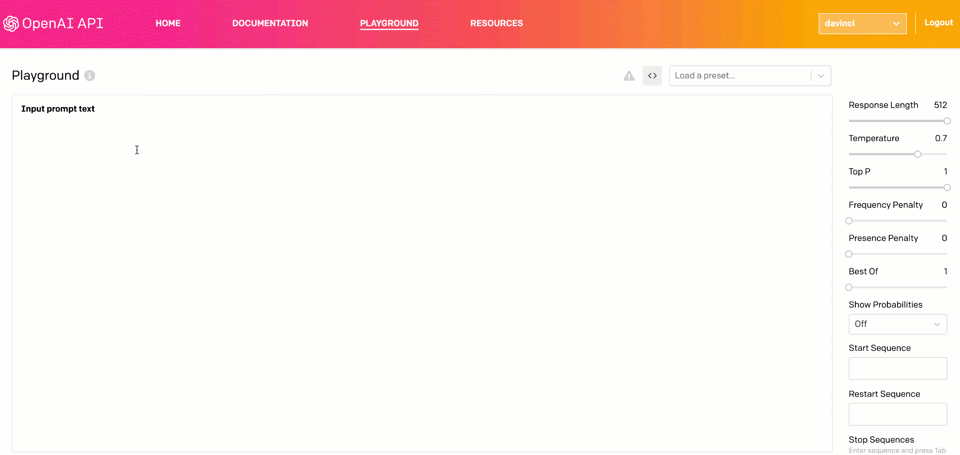Click the Frequency Penalty label

pos(886,205)
